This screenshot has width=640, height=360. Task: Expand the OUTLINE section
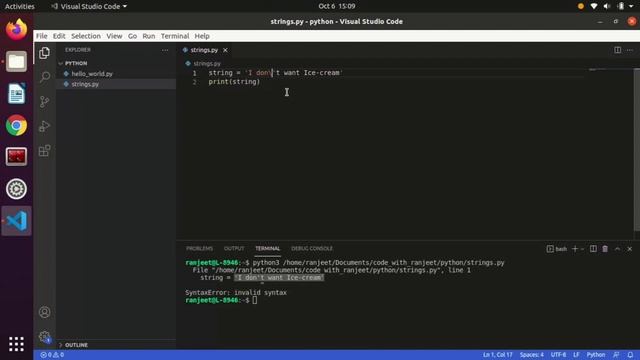76,345
